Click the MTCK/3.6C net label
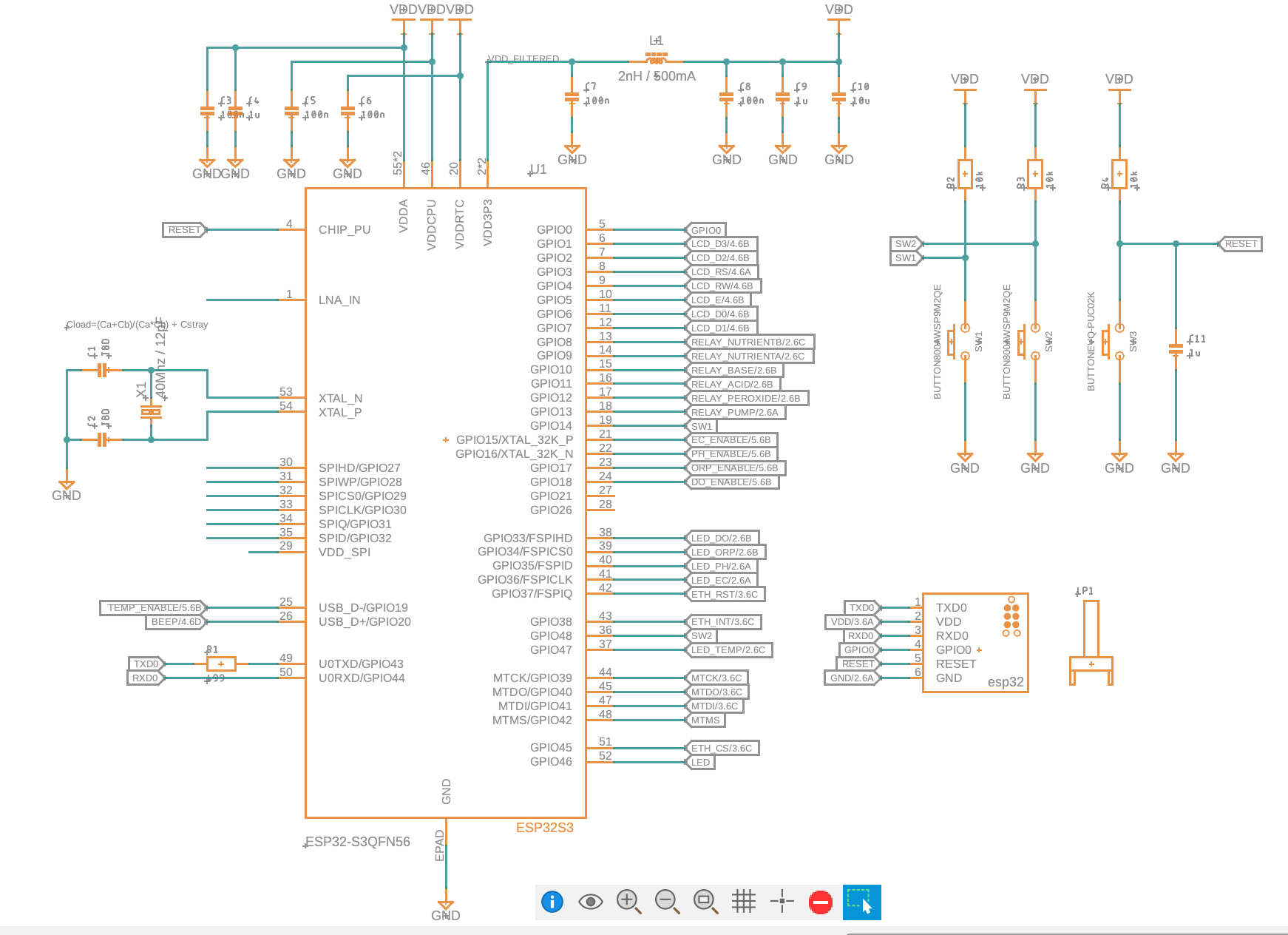Screen dimensions: 1288x935 pos(717,678)
